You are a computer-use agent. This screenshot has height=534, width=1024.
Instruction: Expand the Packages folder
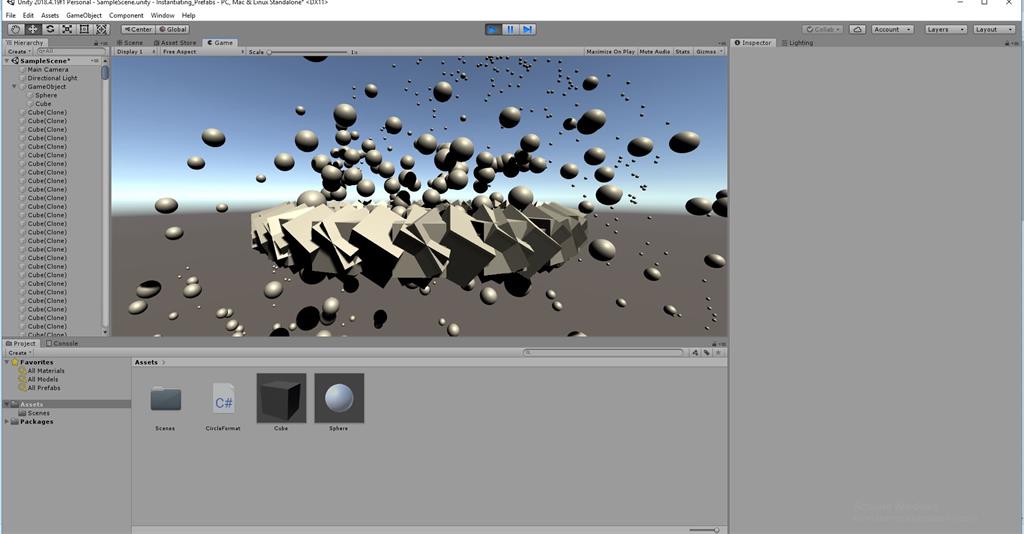tap(8, 421)
